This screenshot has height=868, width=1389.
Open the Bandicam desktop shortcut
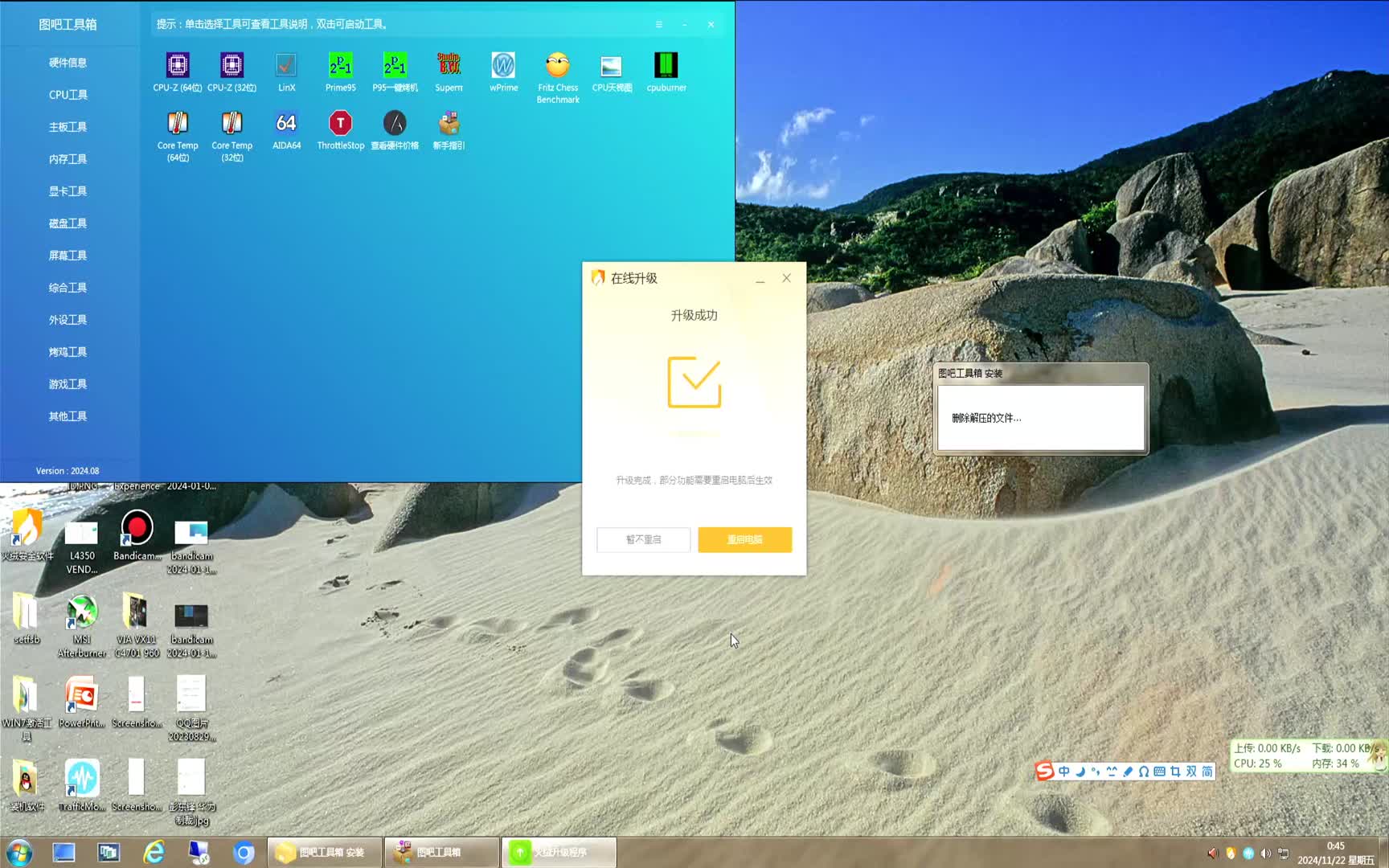[x=137, y=530]
